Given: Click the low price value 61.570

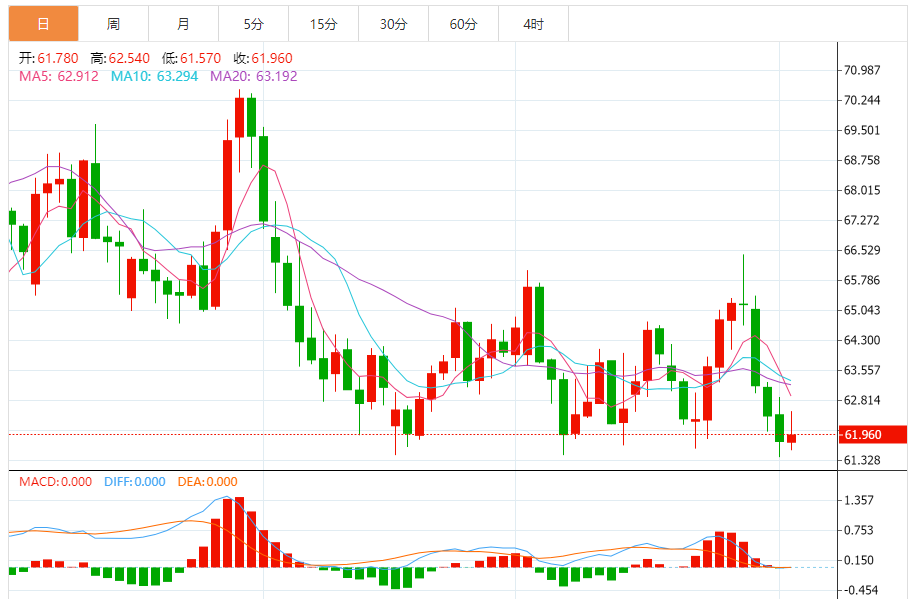Looking at the screenshot, I should [200, 58].
